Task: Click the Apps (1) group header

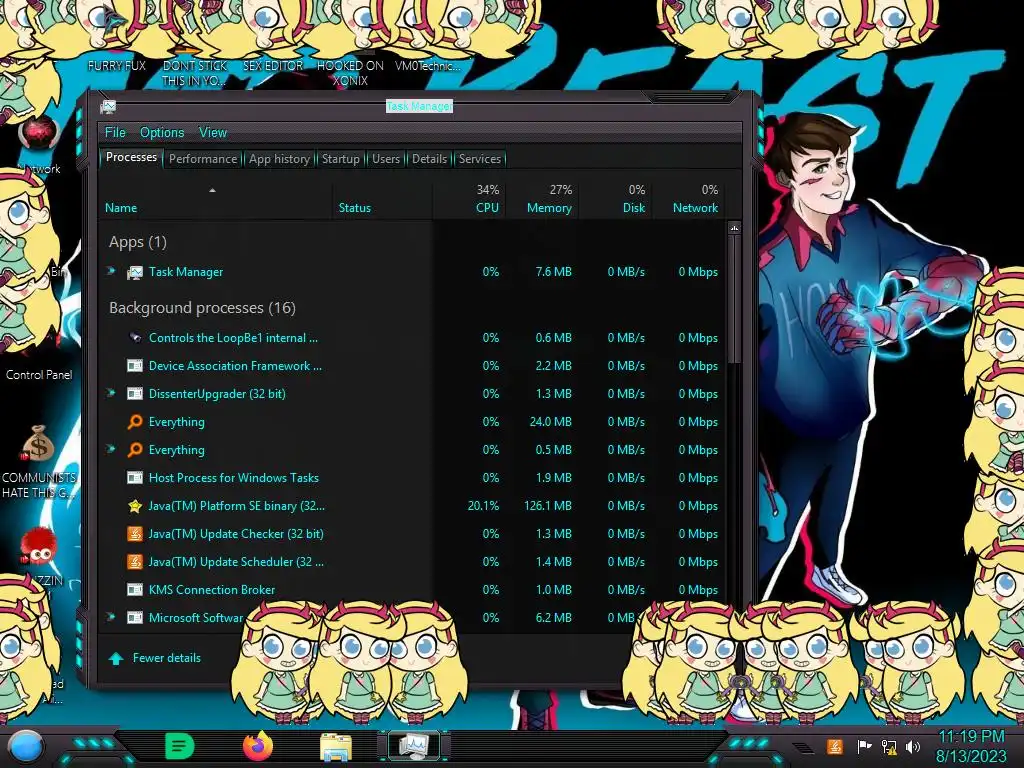Action: [x=138, y=242]
